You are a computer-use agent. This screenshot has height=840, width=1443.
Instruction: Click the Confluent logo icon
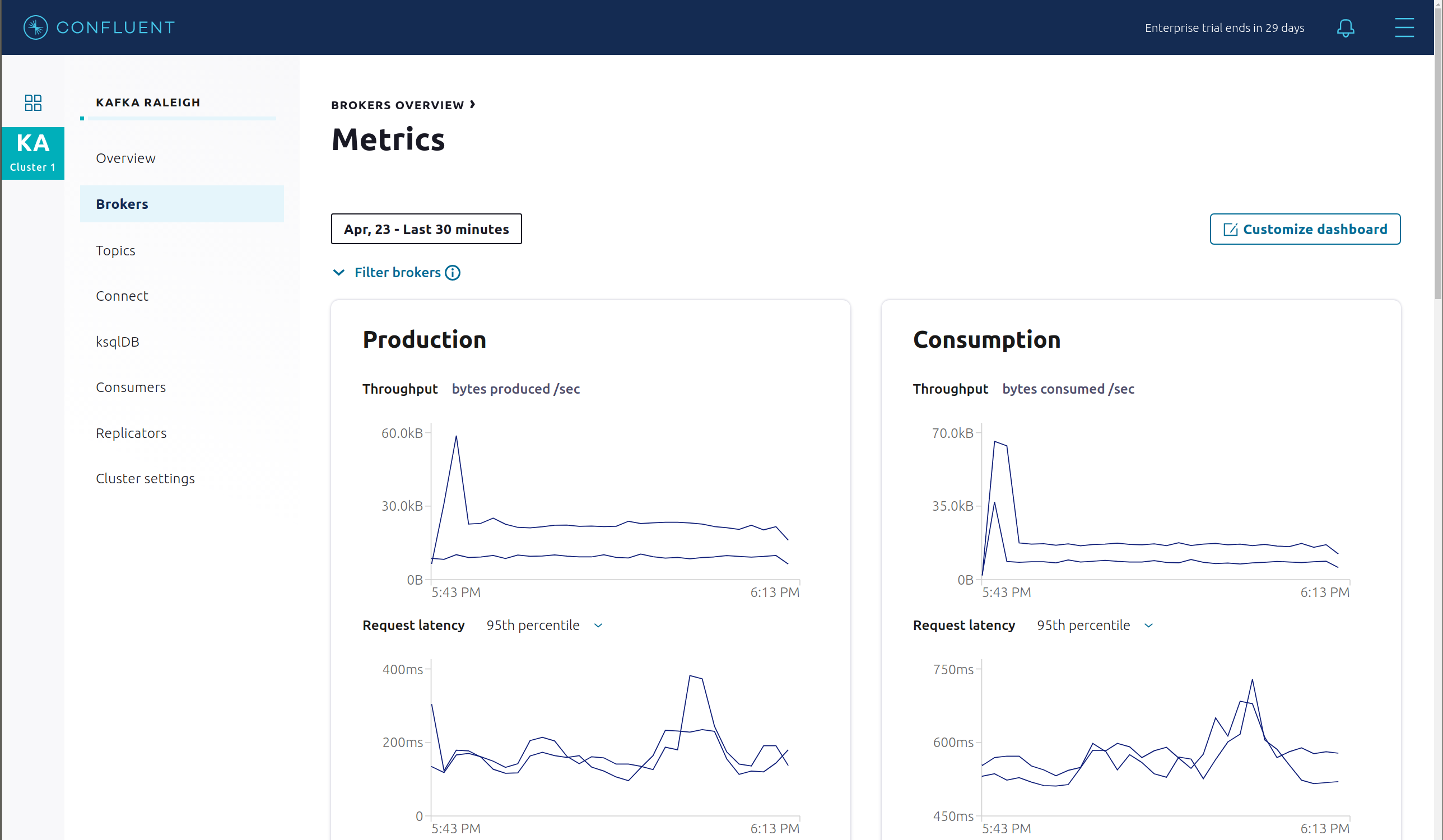pyautogui.click(x=35, y=27)
